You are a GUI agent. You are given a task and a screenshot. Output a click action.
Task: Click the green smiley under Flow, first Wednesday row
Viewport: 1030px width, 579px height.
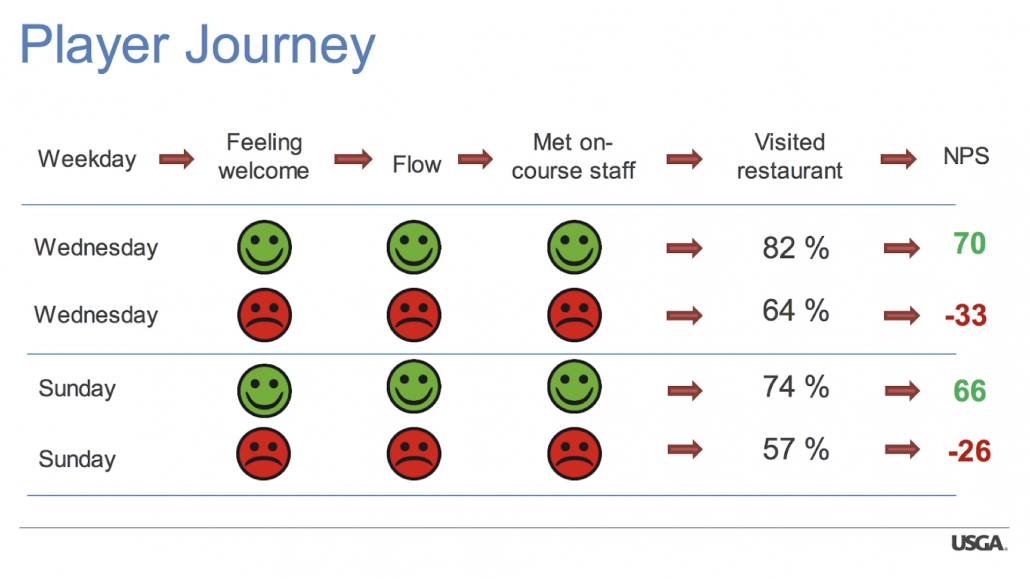tap(414, 247)
